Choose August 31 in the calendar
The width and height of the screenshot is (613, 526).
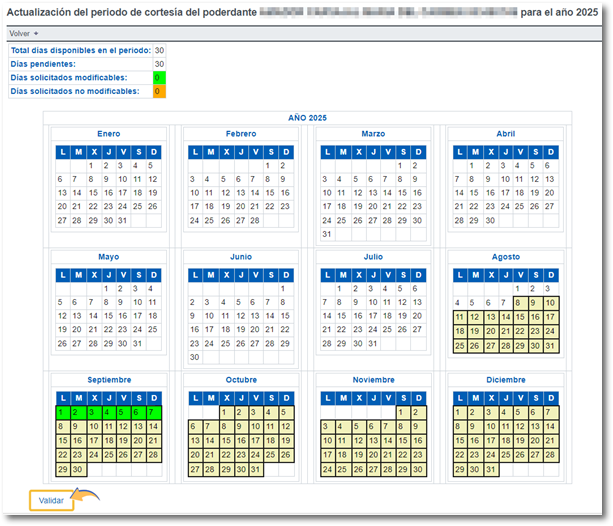pos(549,346)
